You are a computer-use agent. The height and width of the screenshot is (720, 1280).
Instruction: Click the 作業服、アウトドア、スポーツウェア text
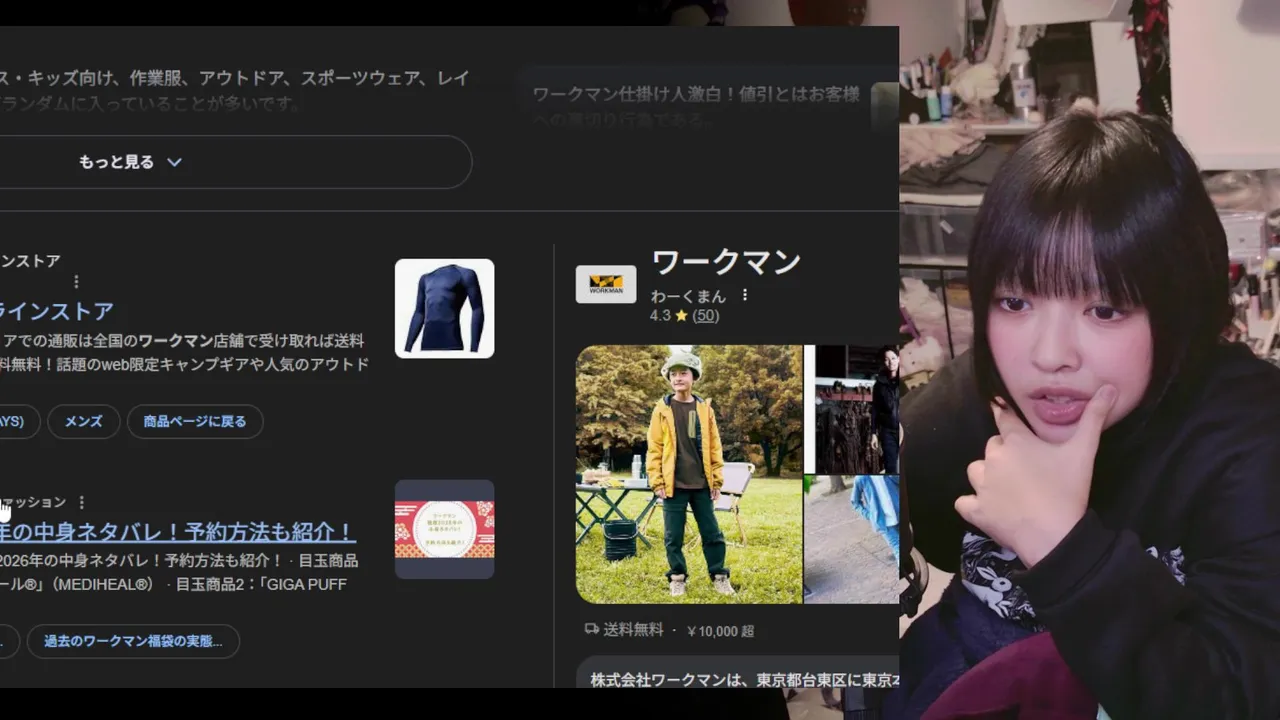click(x=281, y=78)
